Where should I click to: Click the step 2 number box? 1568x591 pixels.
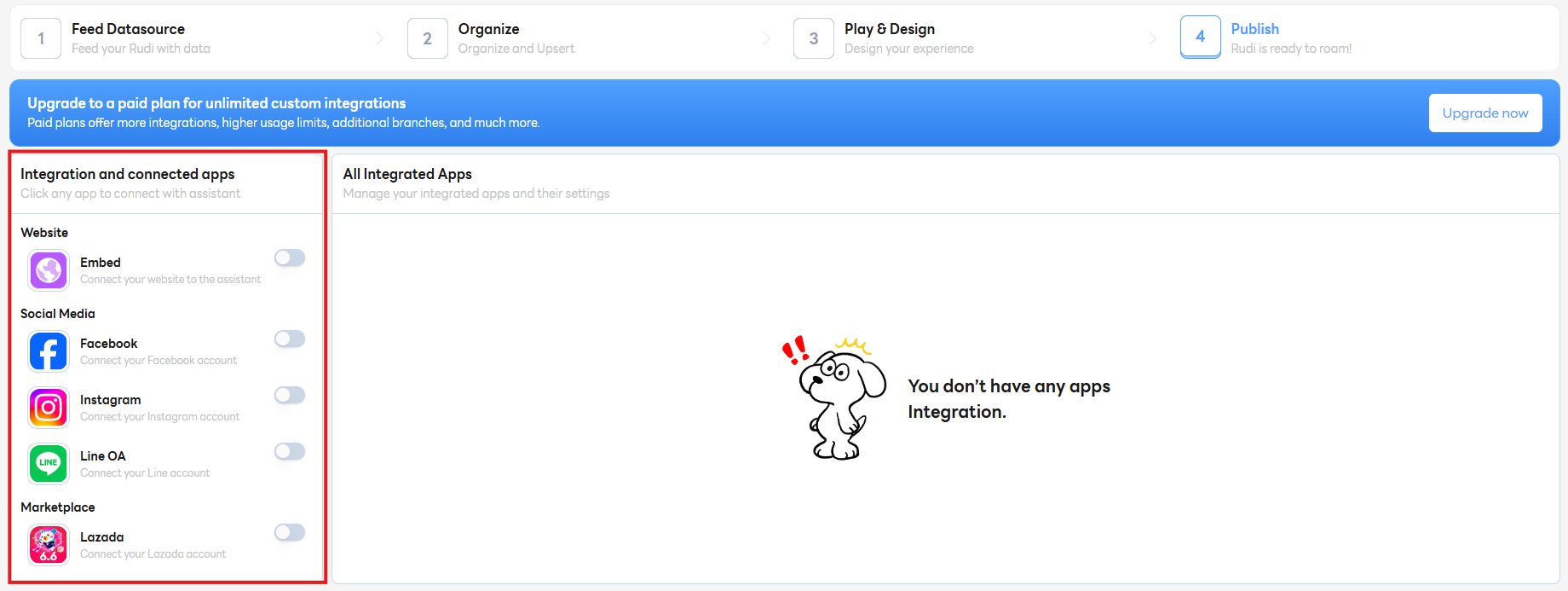tap(427, 38)
